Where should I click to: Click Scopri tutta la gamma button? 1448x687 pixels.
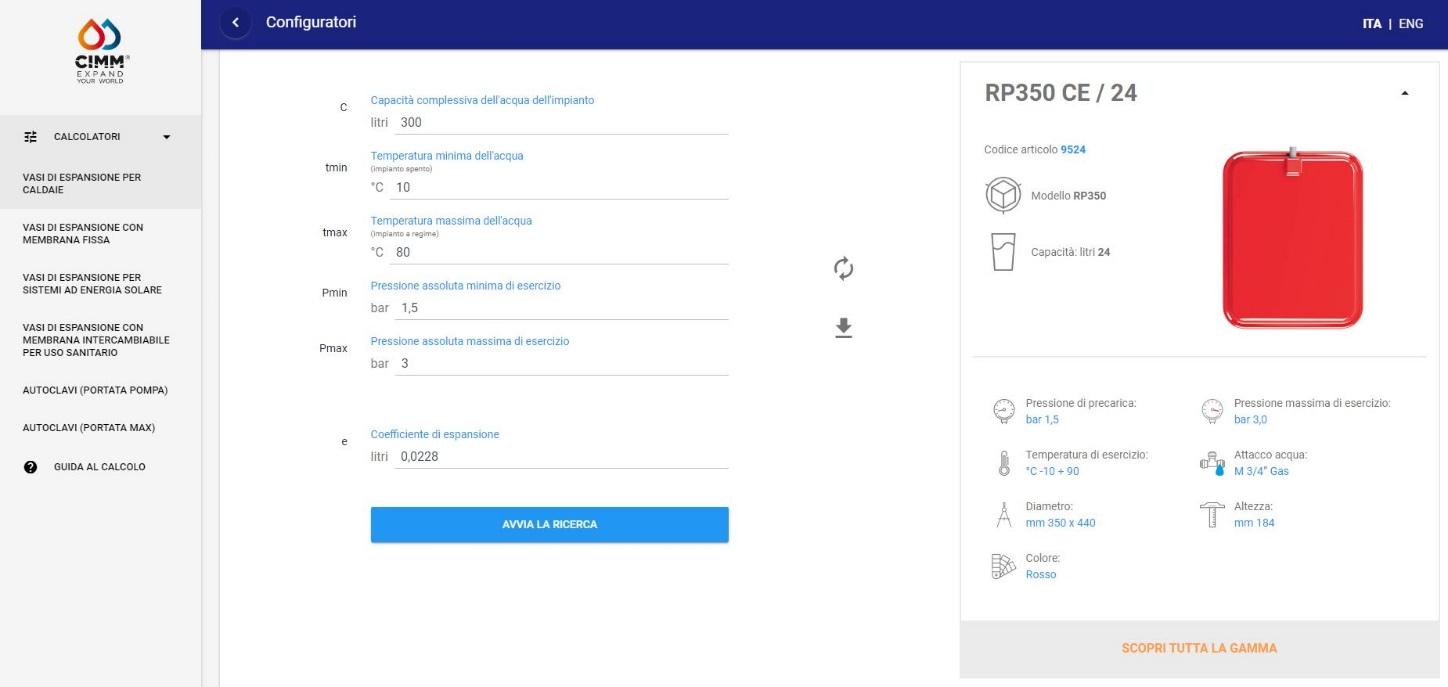[1199, 648]
